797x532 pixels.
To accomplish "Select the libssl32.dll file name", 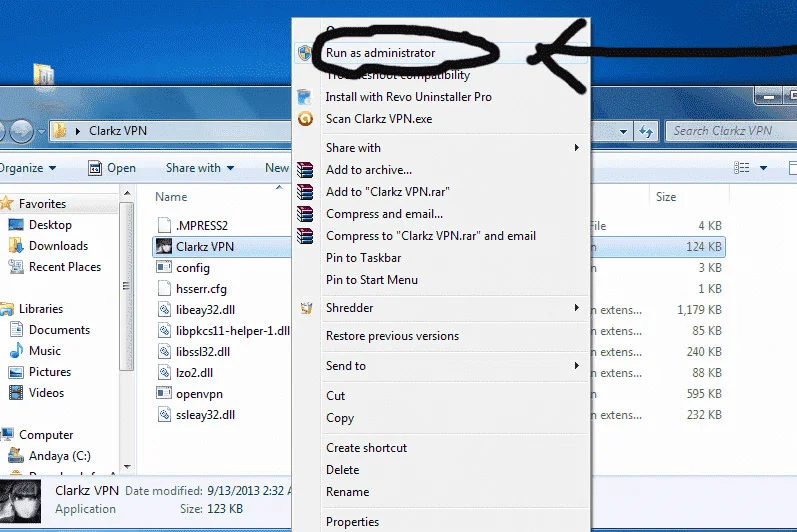I will click(x=203, y=352).
